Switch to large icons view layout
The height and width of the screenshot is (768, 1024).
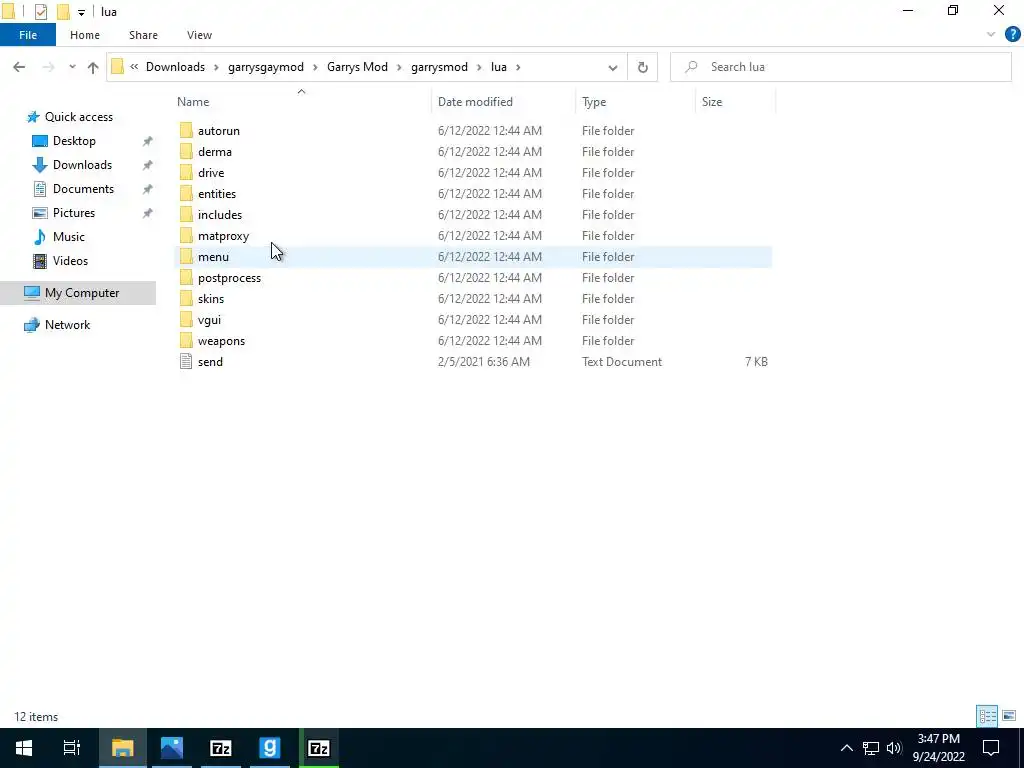(1009, 716)
